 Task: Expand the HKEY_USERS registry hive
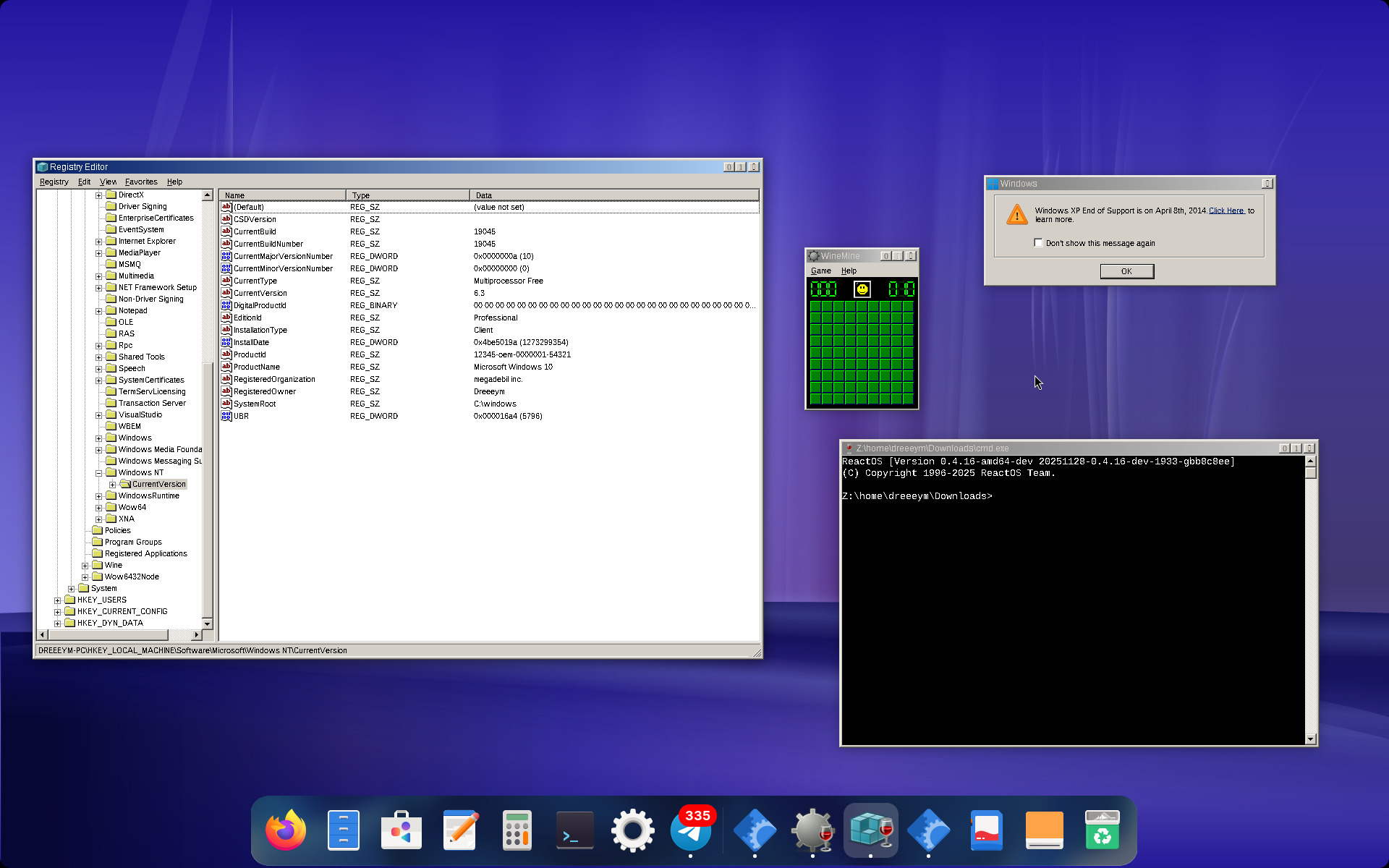(x=58, y=600)
